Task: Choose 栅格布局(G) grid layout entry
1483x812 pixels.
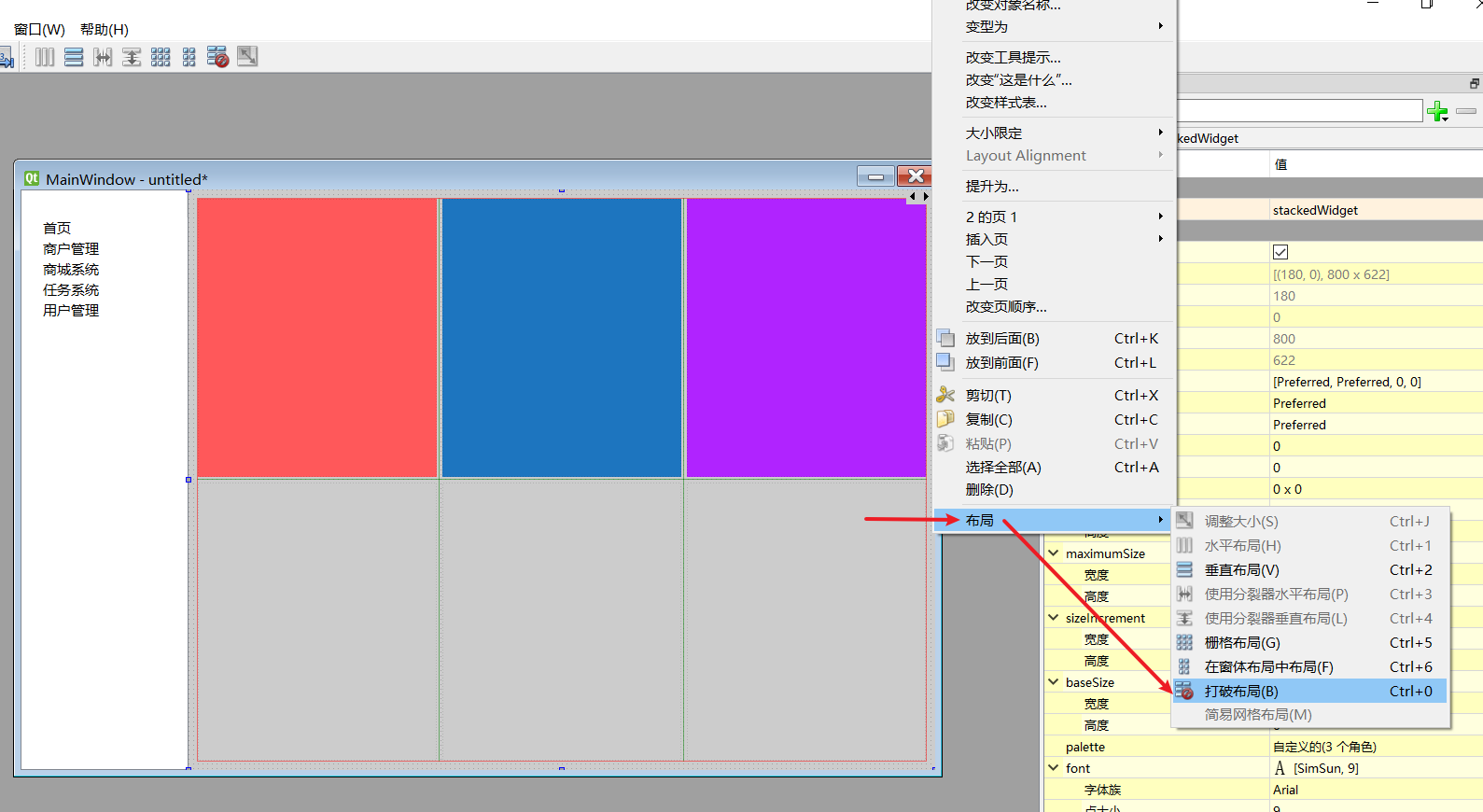Action: click(1310, 643)
